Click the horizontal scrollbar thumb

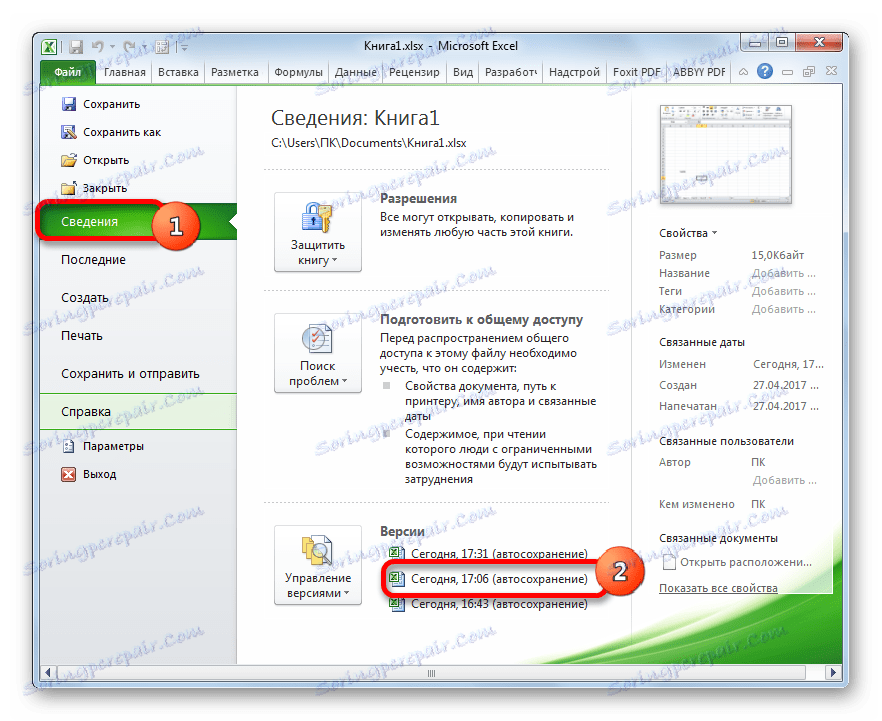tap(431, 673)
